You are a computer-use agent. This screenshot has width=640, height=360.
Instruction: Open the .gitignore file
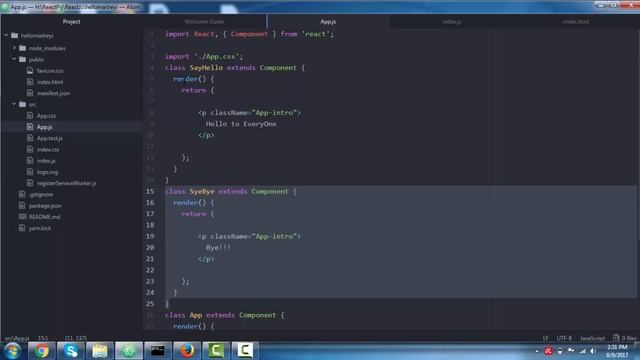pyautogui.click(x=41, y=194)
